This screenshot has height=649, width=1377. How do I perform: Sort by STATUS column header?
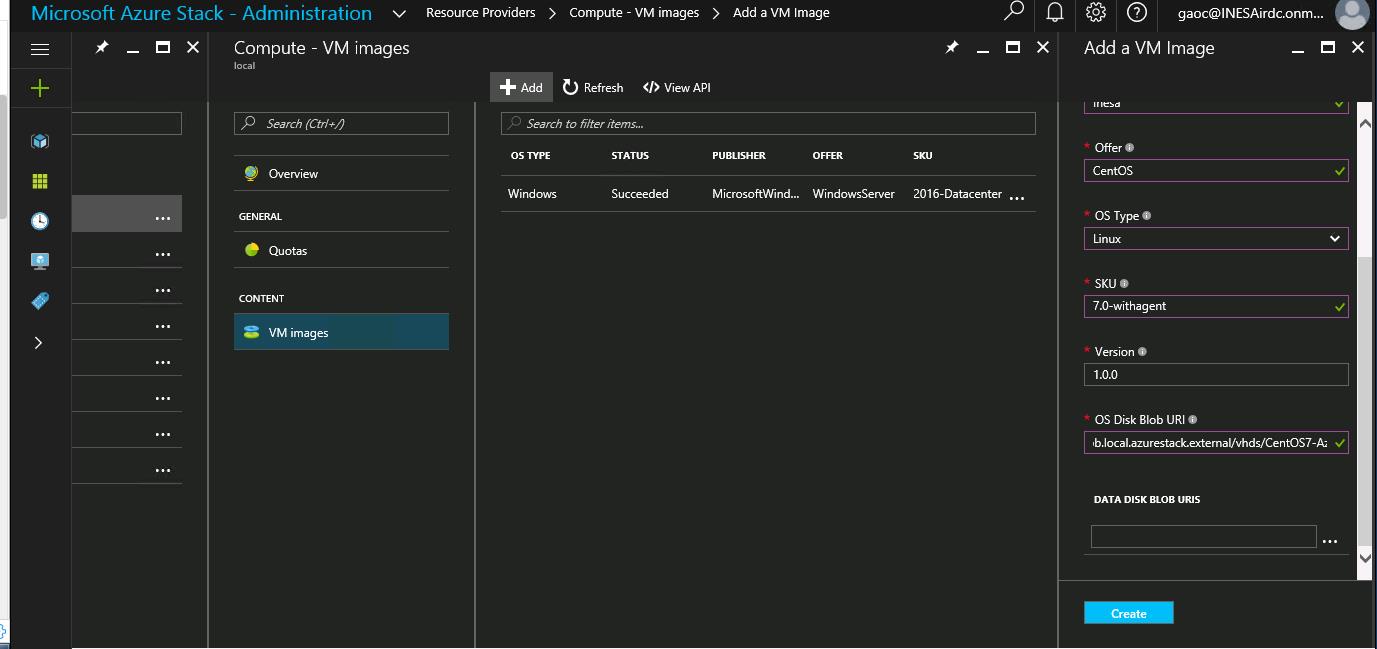[630, 155]
